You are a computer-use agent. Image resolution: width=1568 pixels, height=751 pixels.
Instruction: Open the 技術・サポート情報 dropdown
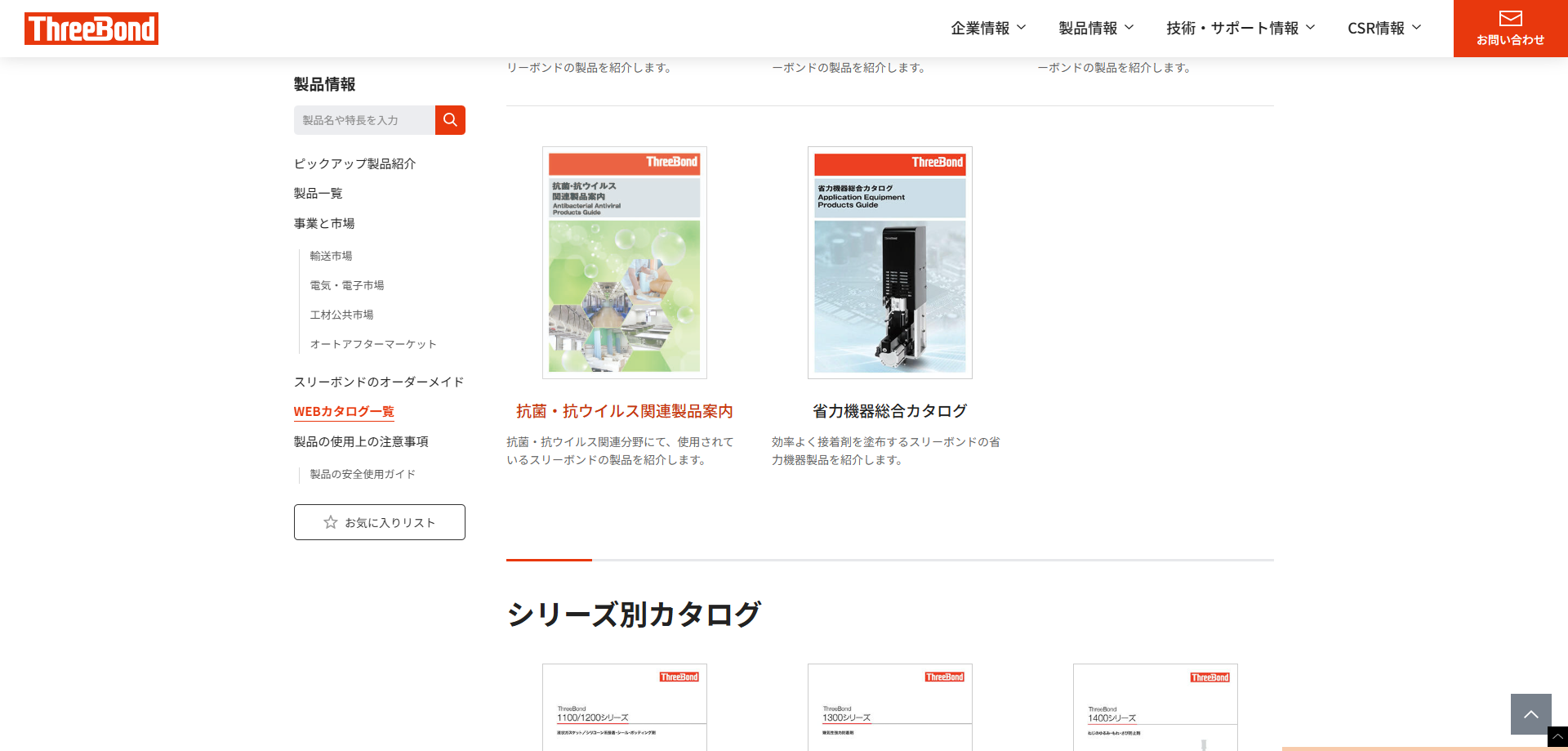click(1241, 29)
